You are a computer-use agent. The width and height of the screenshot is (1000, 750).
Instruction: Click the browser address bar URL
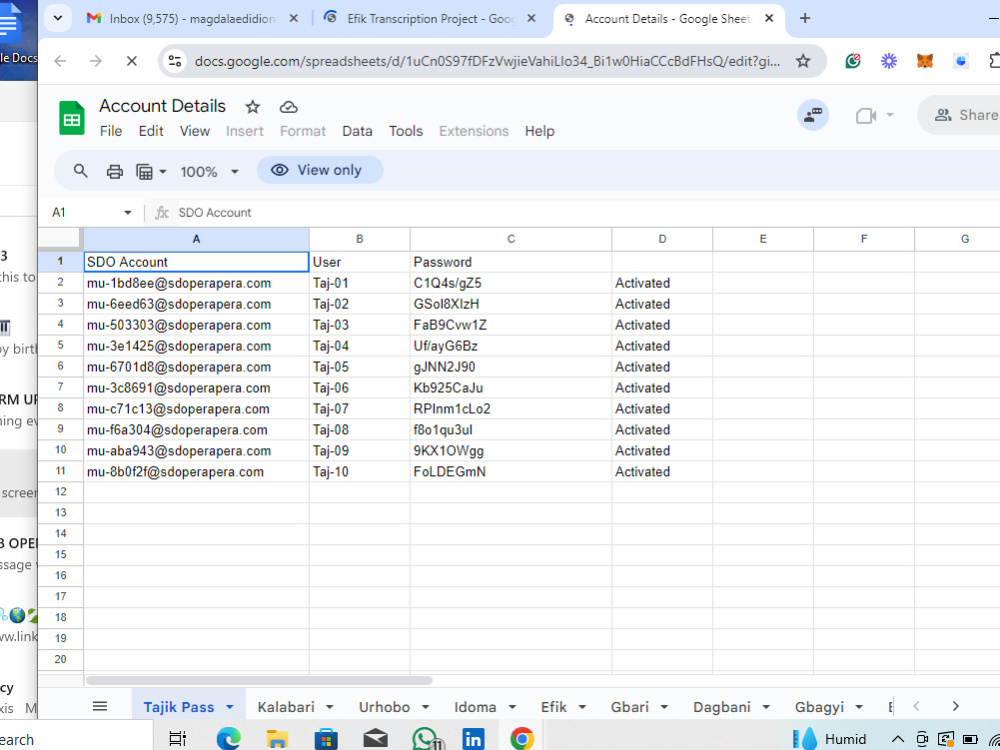click(487, 61)
